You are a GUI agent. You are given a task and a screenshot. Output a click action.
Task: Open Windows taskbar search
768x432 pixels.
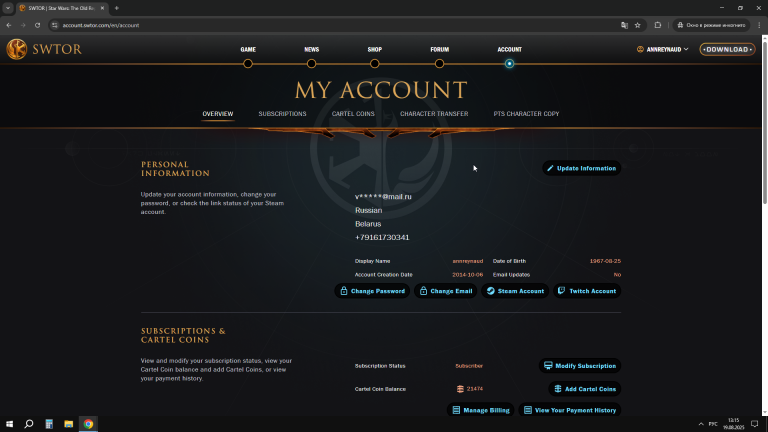tap(29, 424)
